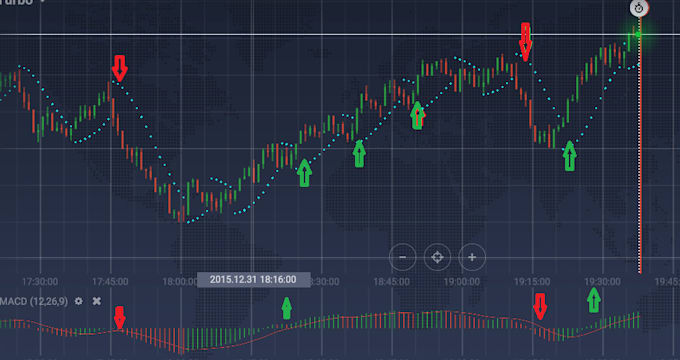
Task: Click the expiration timer clock icon
Action: click(639, 8)
